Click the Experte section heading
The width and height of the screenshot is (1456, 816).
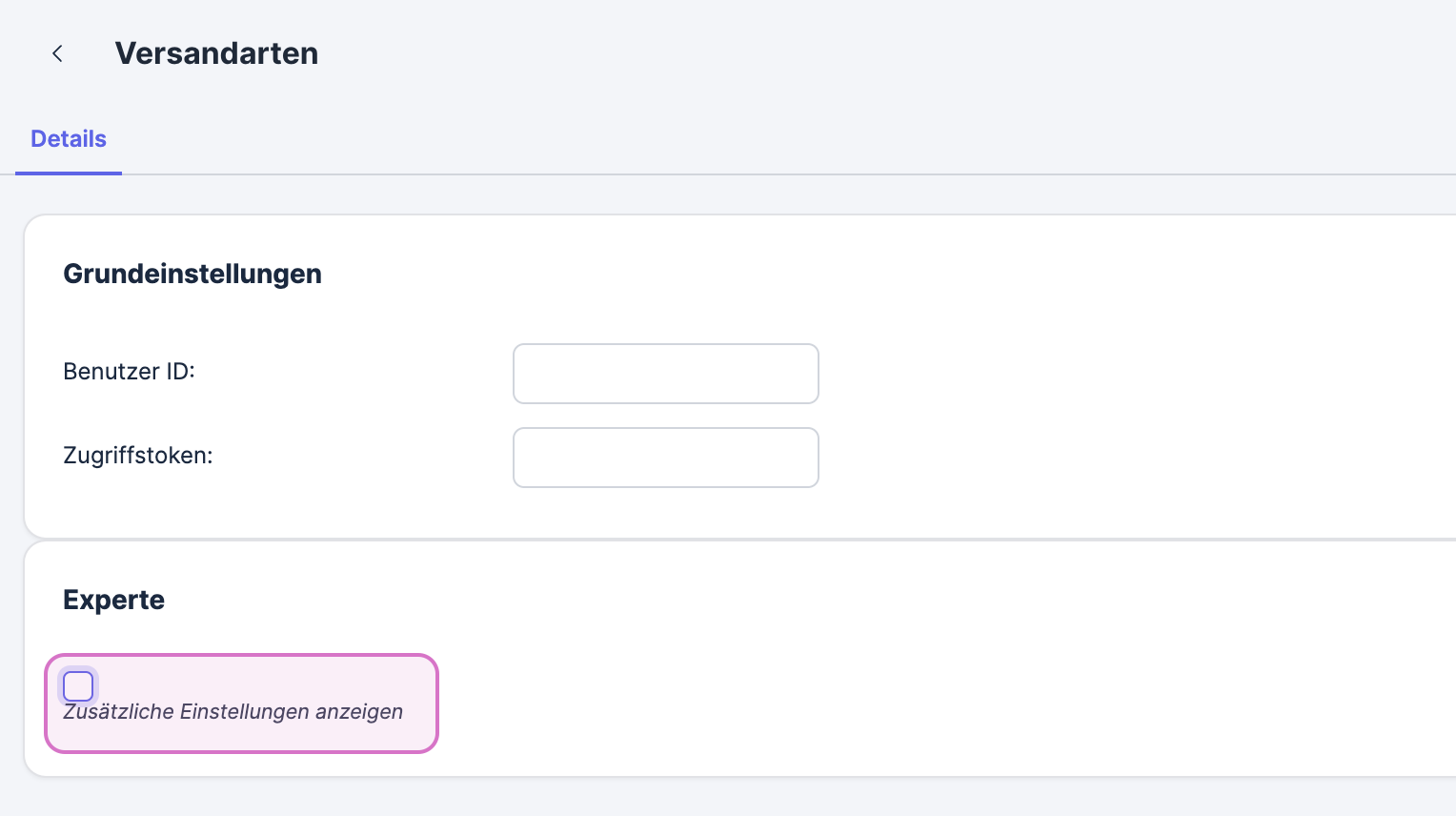[113, 600]
